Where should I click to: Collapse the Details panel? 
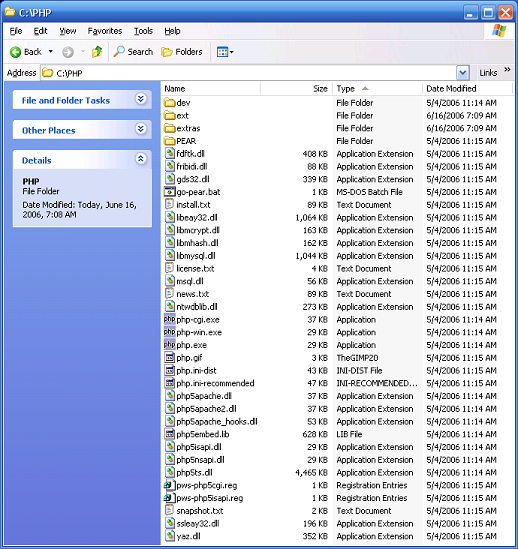pyautogui.click(x=141, y=159)
